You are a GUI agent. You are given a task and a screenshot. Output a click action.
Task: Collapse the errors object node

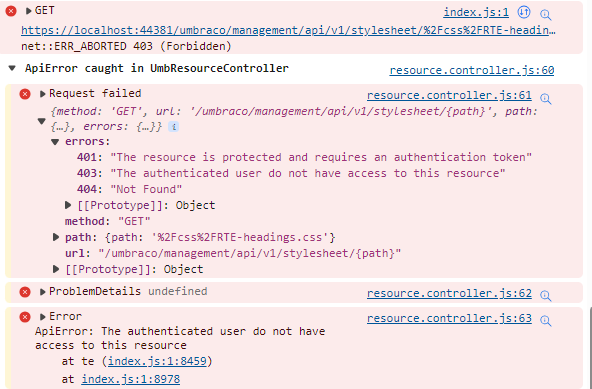click(x=55, y=142)
